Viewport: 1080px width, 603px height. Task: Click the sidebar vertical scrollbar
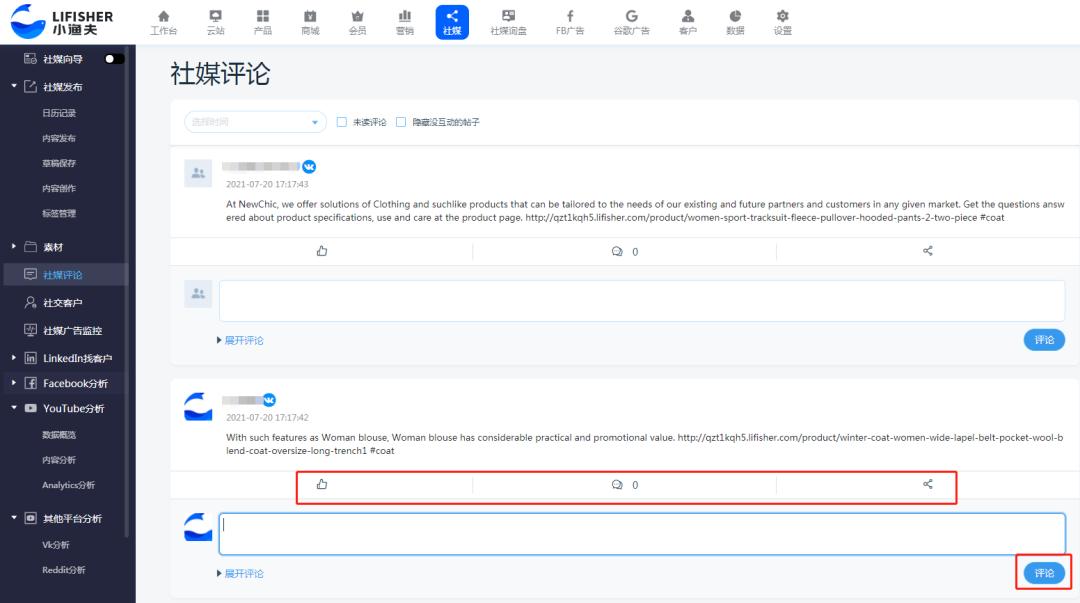tap(127, 293)
